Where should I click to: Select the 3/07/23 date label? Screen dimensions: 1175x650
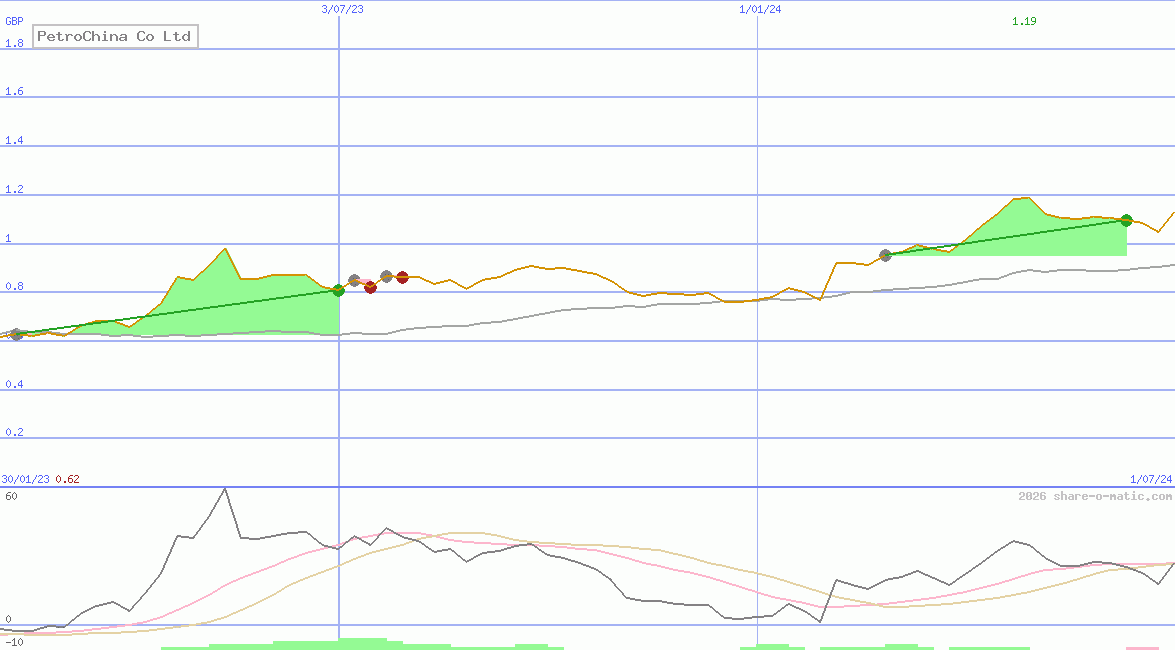pyautogui.click(x=340, y=9)
